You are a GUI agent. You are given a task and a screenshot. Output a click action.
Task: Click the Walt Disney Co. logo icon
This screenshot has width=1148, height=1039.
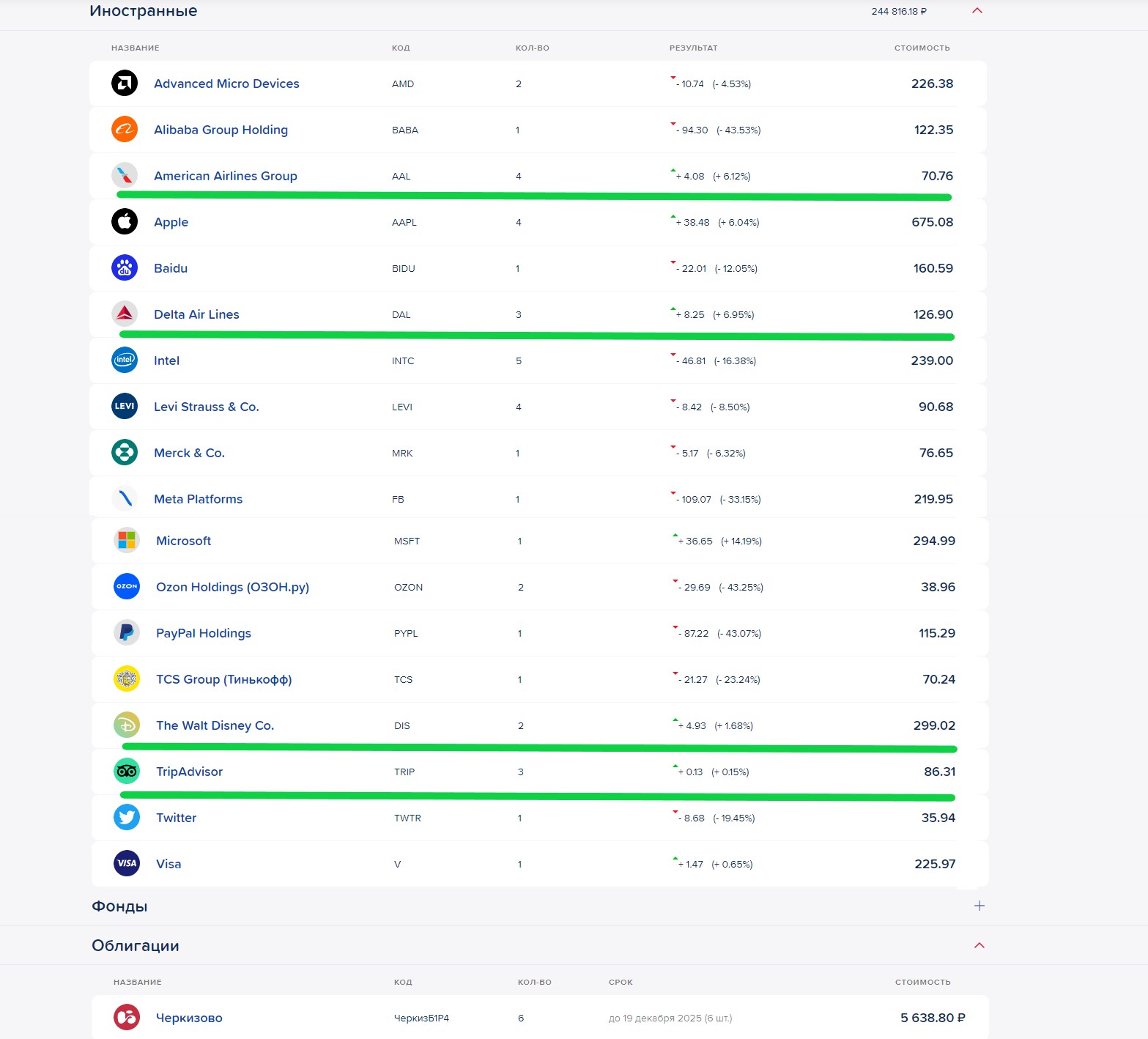pyautogui.click(x=127, y=725)
